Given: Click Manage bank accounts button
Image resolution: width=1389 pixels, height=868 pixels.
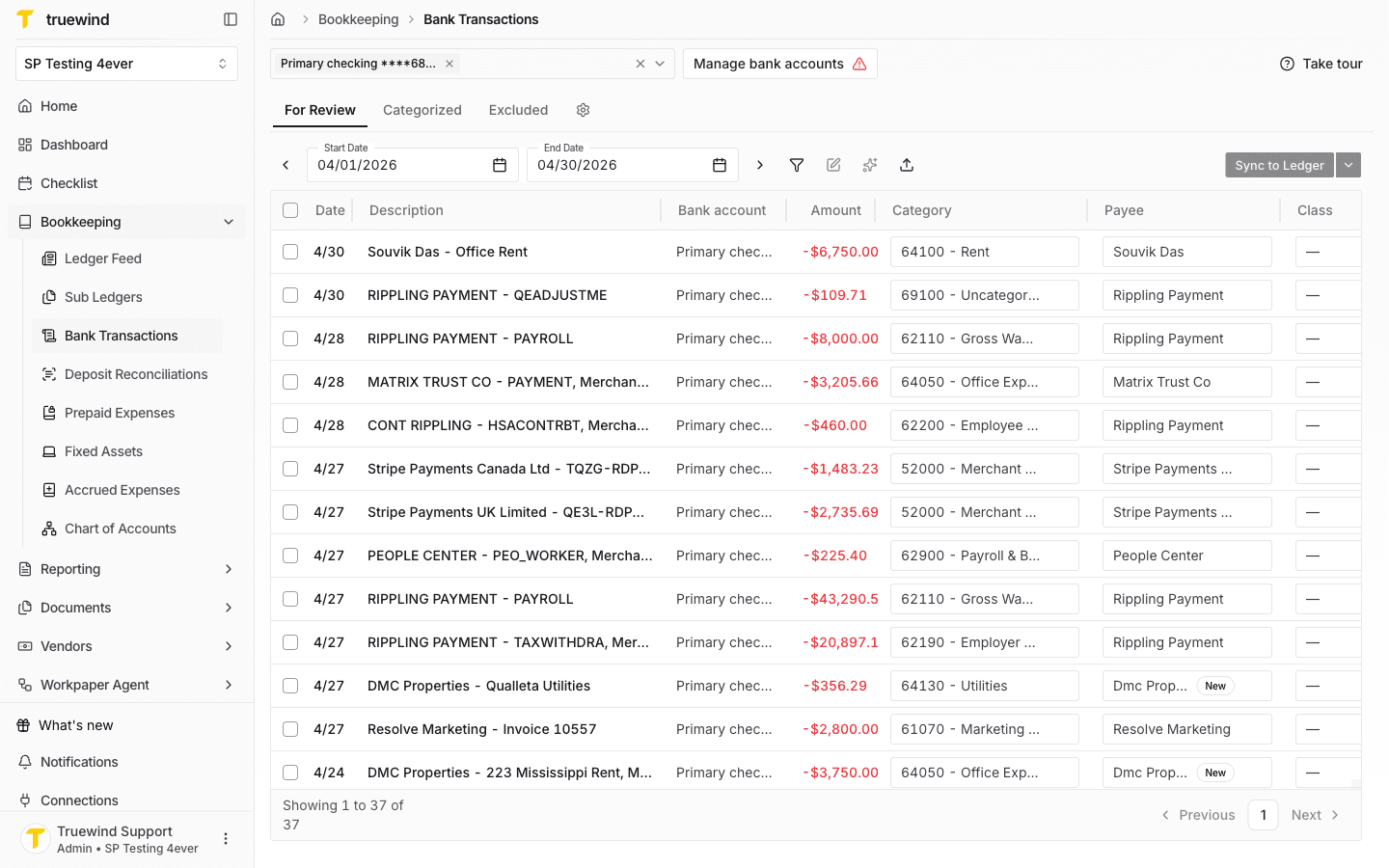Looking at the screenshot, I should (x=780, y=64).
